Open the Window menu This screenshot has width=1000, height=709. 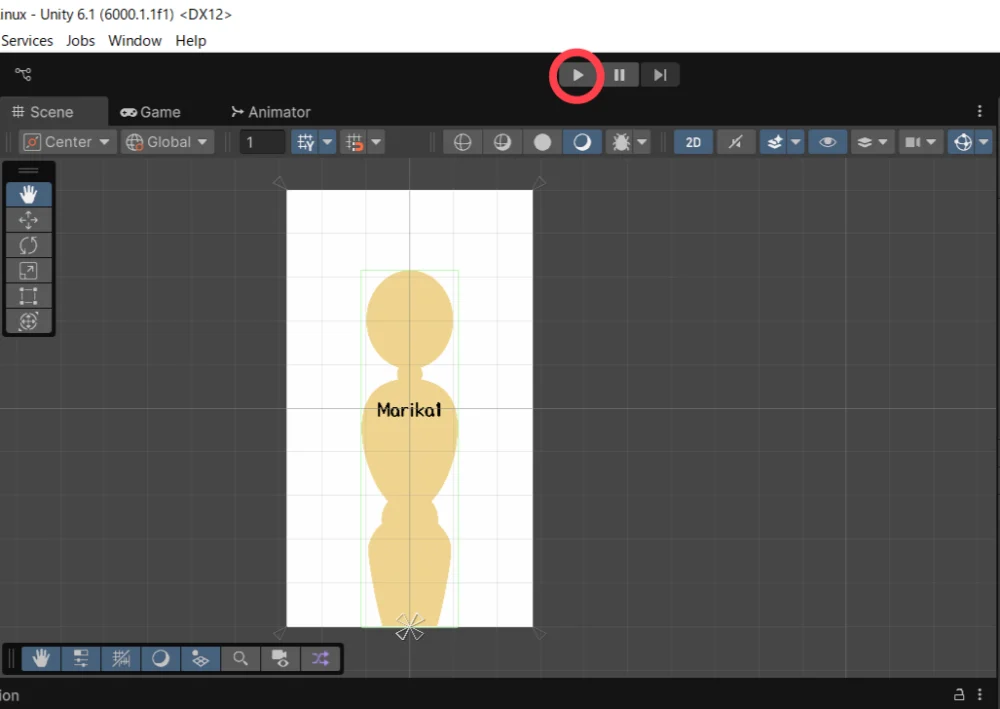coord(135,41)
